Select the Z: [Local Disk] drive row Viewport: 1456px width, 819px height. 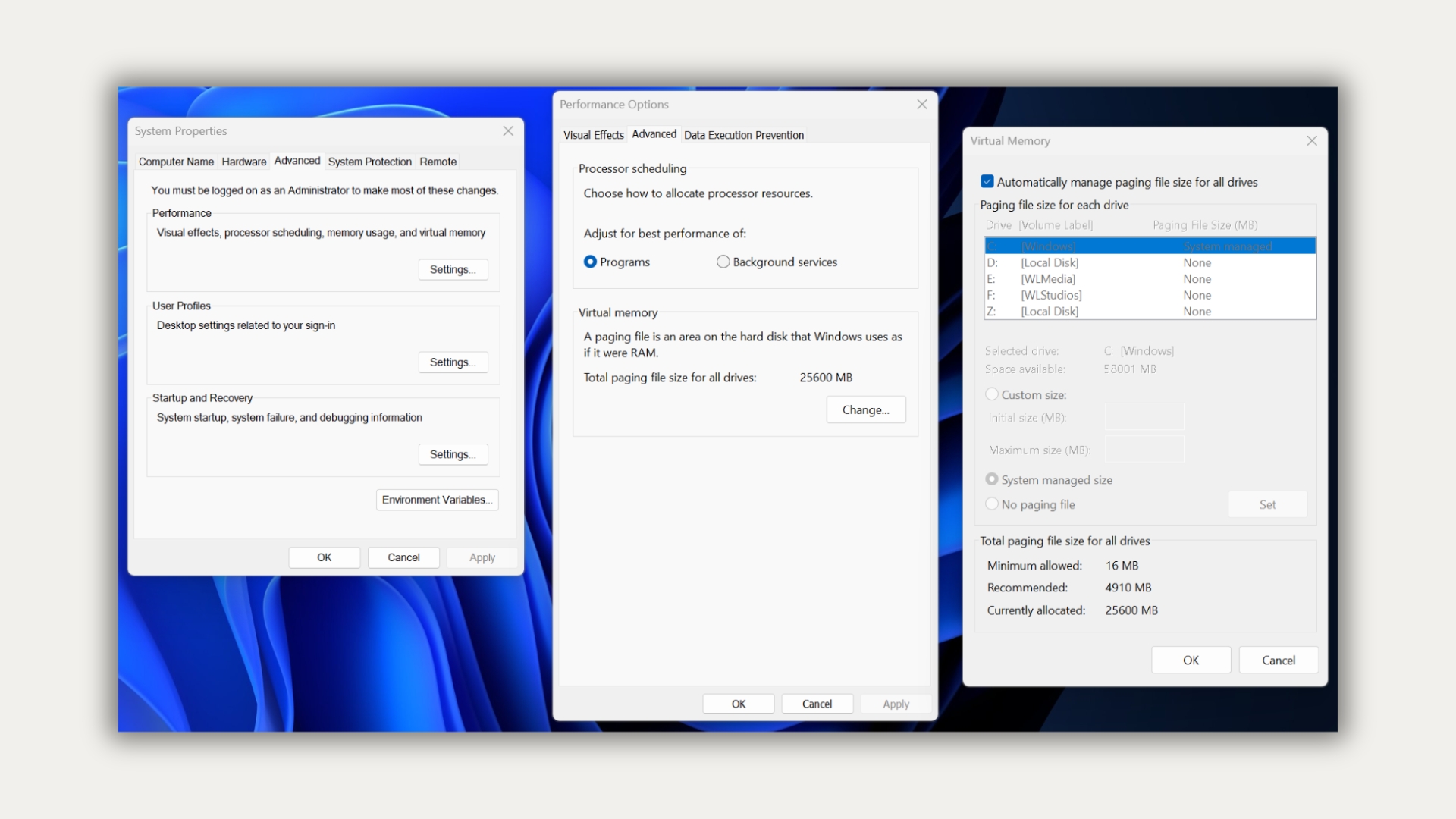coord(1150,312)
